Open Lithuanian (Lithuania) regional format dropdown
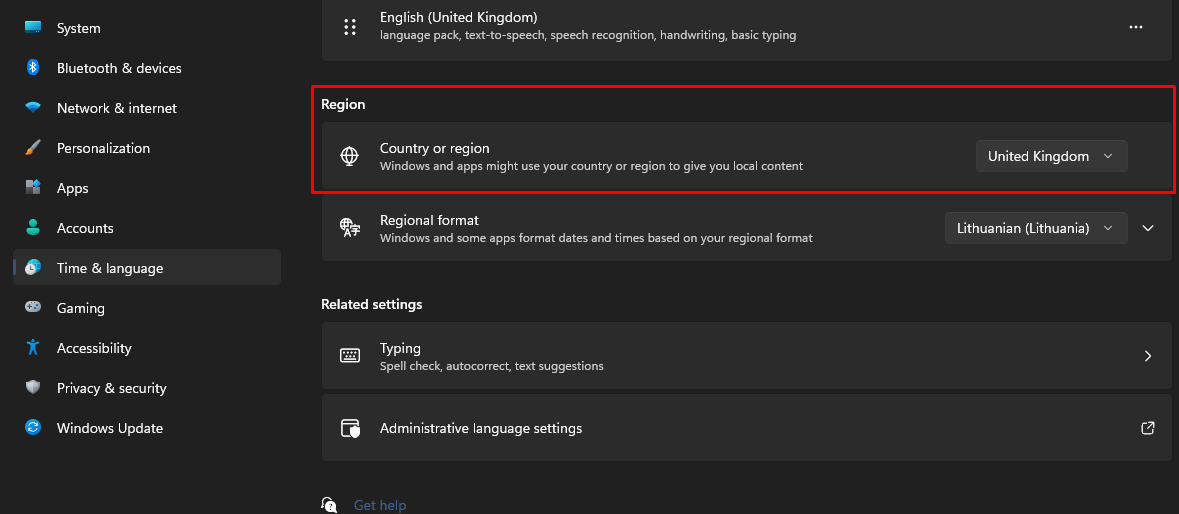The width and height of the screenshot is (1179, 514). (1035, 228)
